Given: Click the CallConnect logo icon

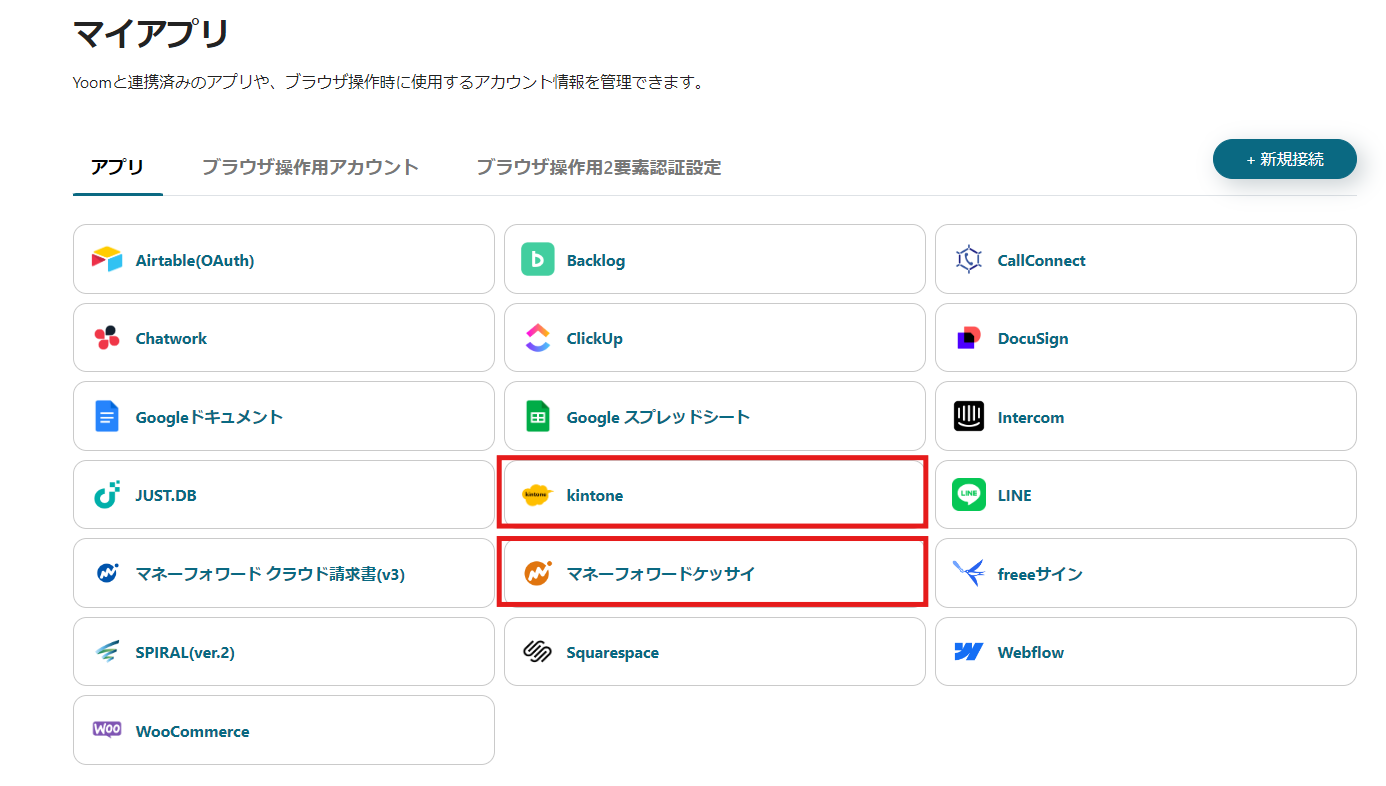Looking at the screenshot, I should point(969,260).
